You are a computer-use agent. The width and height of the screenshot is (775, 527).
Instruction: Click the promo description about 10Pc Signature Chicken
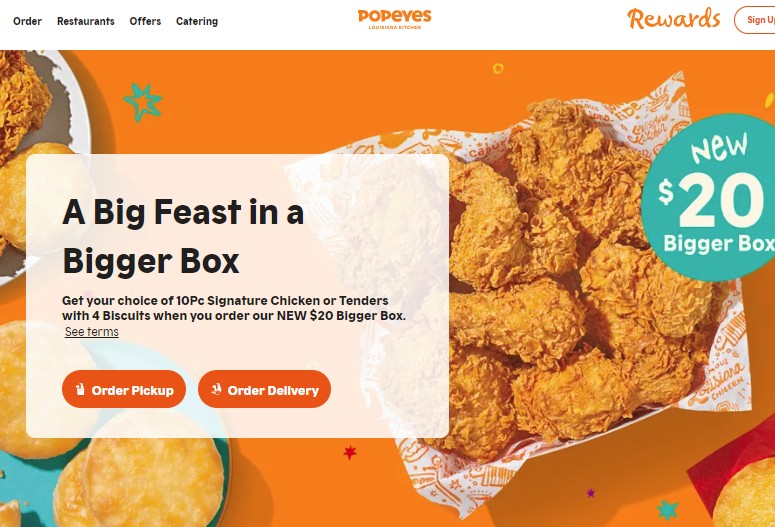234,307
